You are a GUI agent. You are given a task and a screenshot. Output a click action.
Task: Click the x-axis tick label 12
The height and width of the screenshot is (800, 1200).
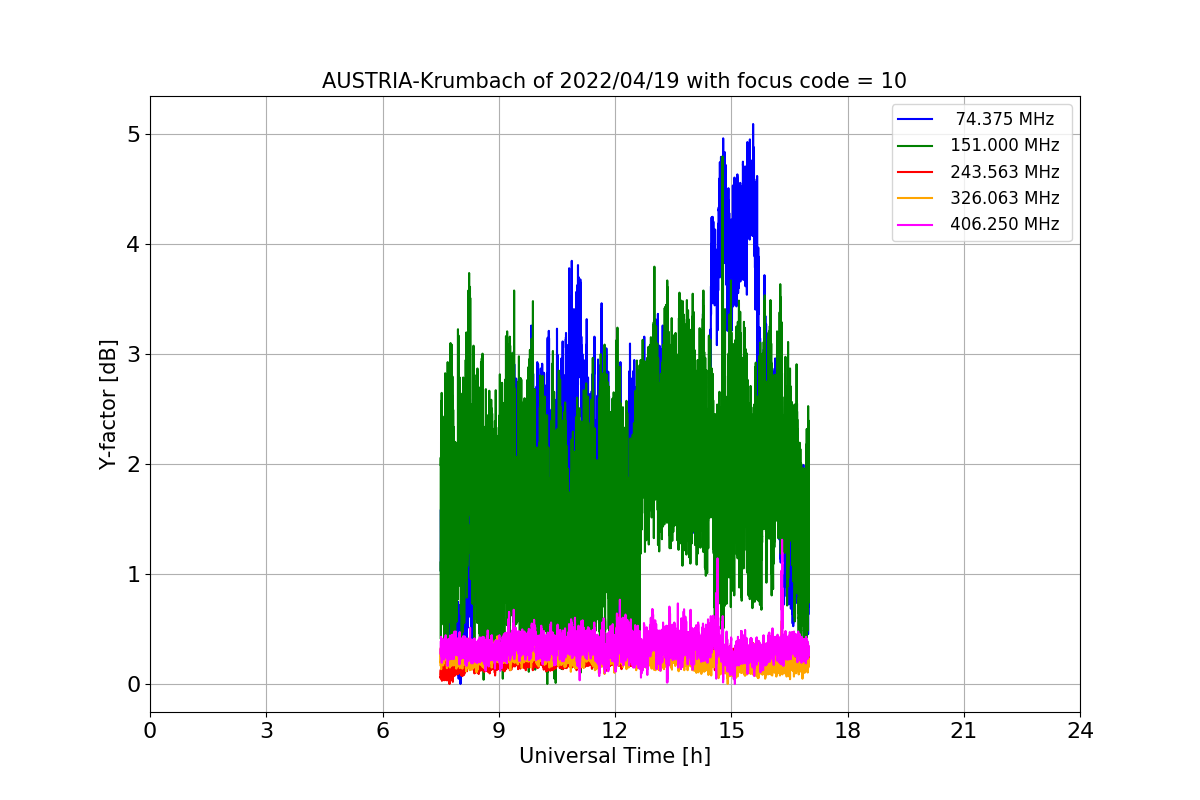click(x=615, y=730)
